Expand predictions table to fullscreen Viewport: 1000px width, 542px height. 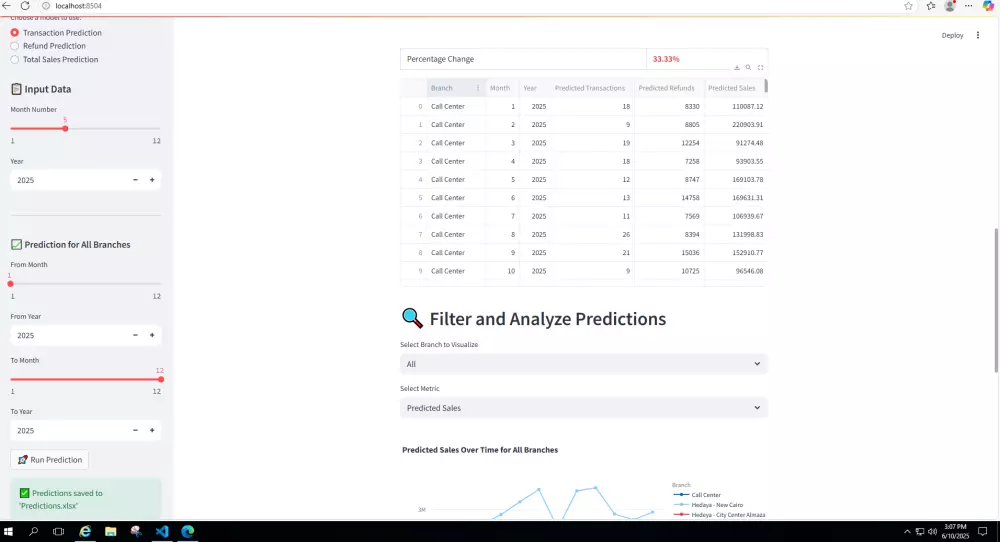pos(760,68)
